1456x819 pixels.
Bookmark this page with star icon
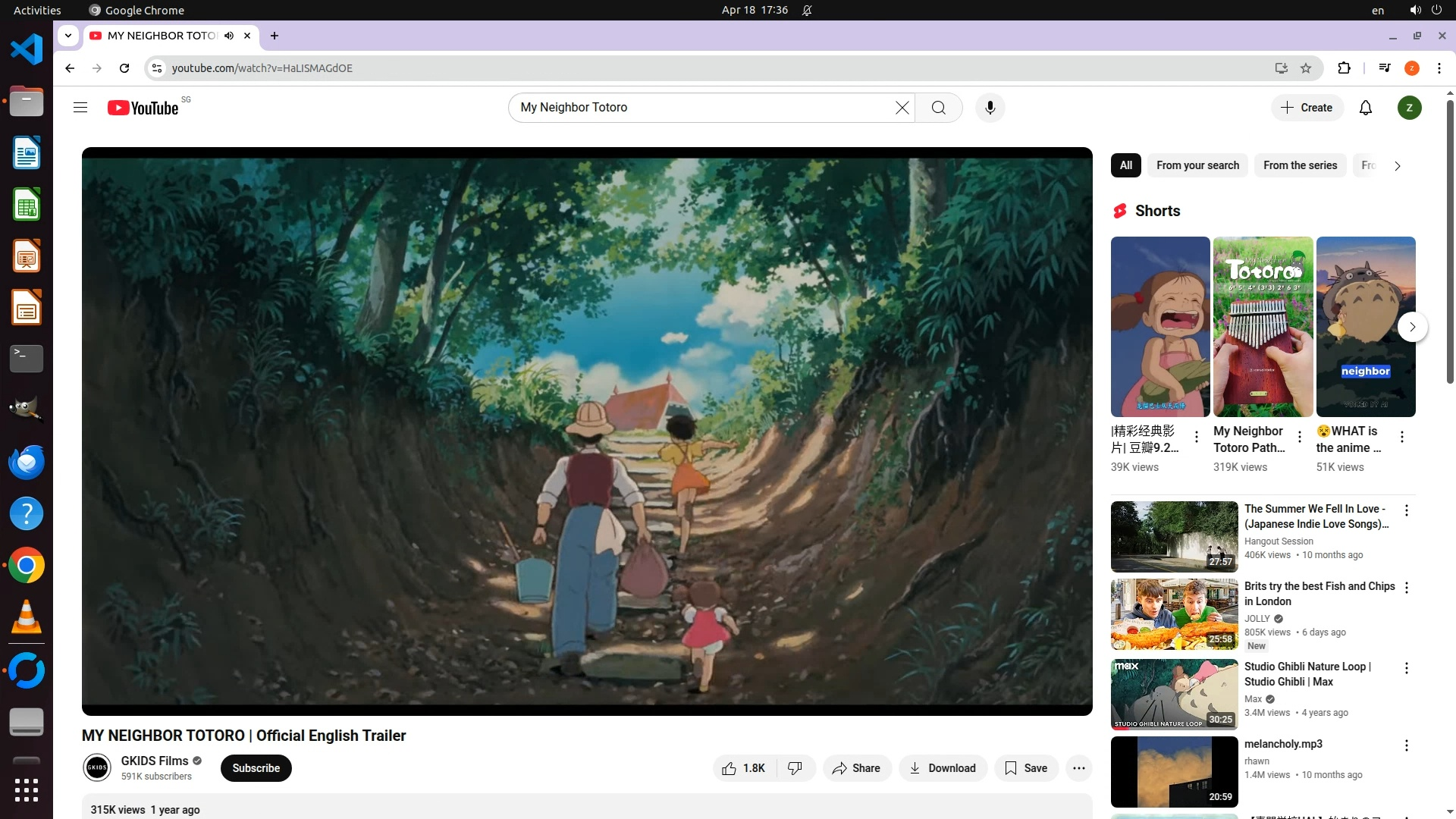point(1306,68)
